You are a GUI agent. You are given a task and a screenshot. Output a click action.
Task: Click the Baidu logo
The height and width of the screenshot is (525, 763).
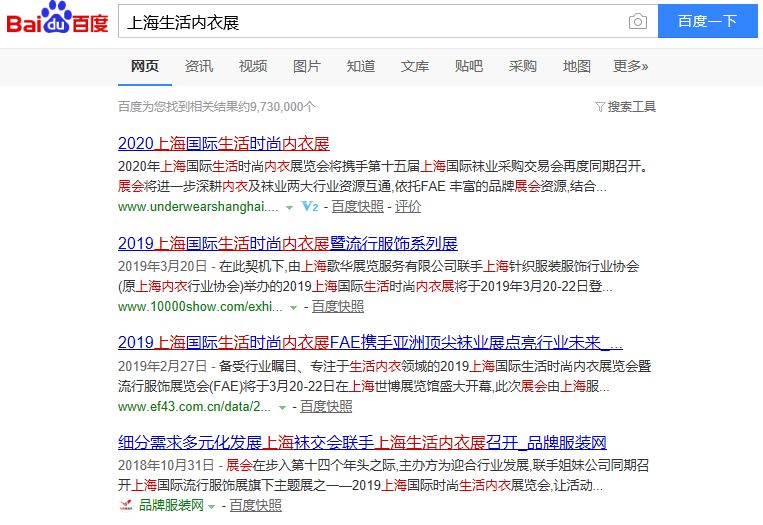pyautogui.click(x=57, y=18)
